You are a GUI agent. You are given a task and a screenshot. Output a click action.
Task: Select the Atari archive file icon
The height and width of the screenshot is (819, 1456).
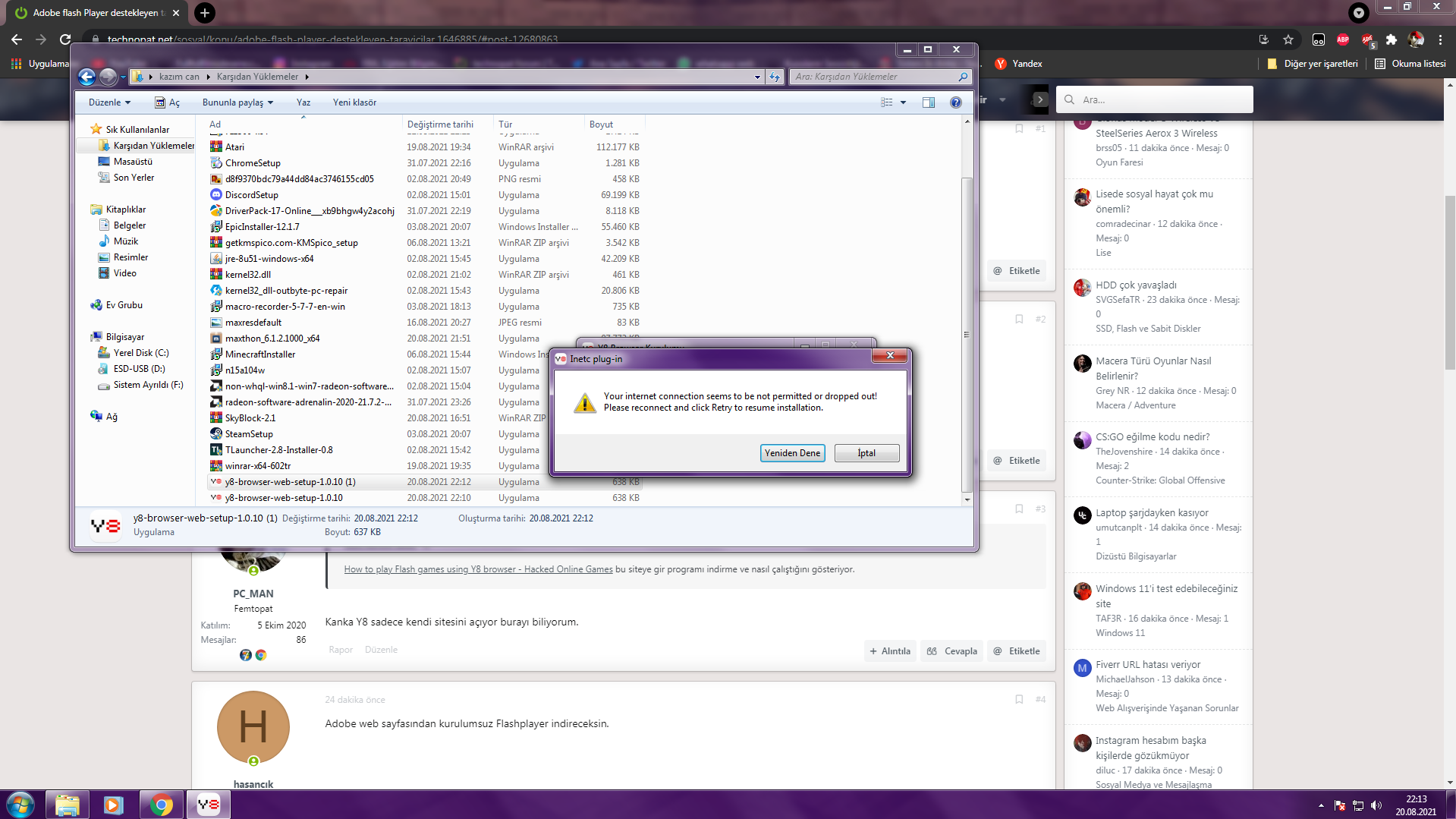point(216,147)
